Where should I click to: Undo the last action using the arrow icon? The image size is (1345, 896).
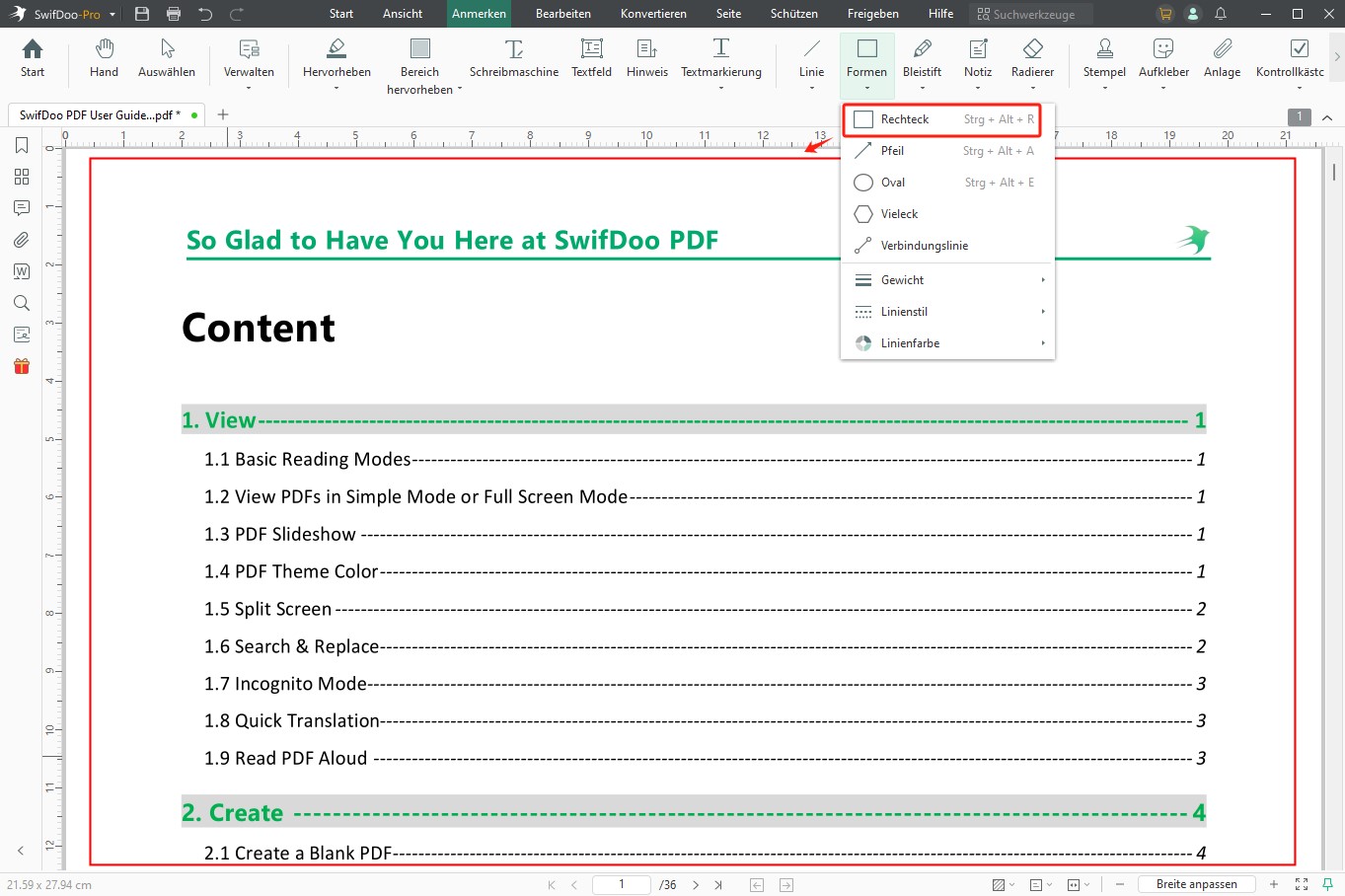click(205, 14)
